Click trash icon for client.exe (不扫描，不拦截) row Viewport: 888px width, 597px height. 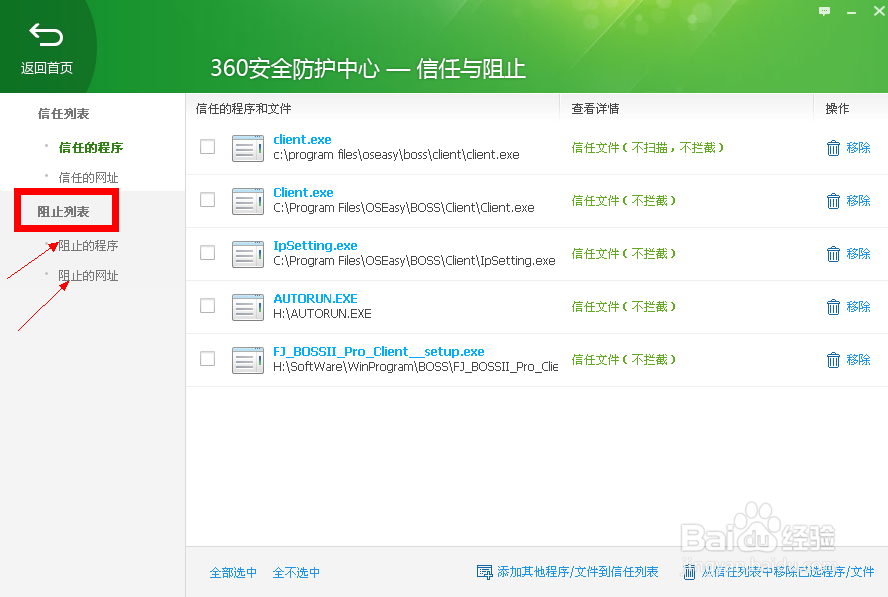coord(833,148)
